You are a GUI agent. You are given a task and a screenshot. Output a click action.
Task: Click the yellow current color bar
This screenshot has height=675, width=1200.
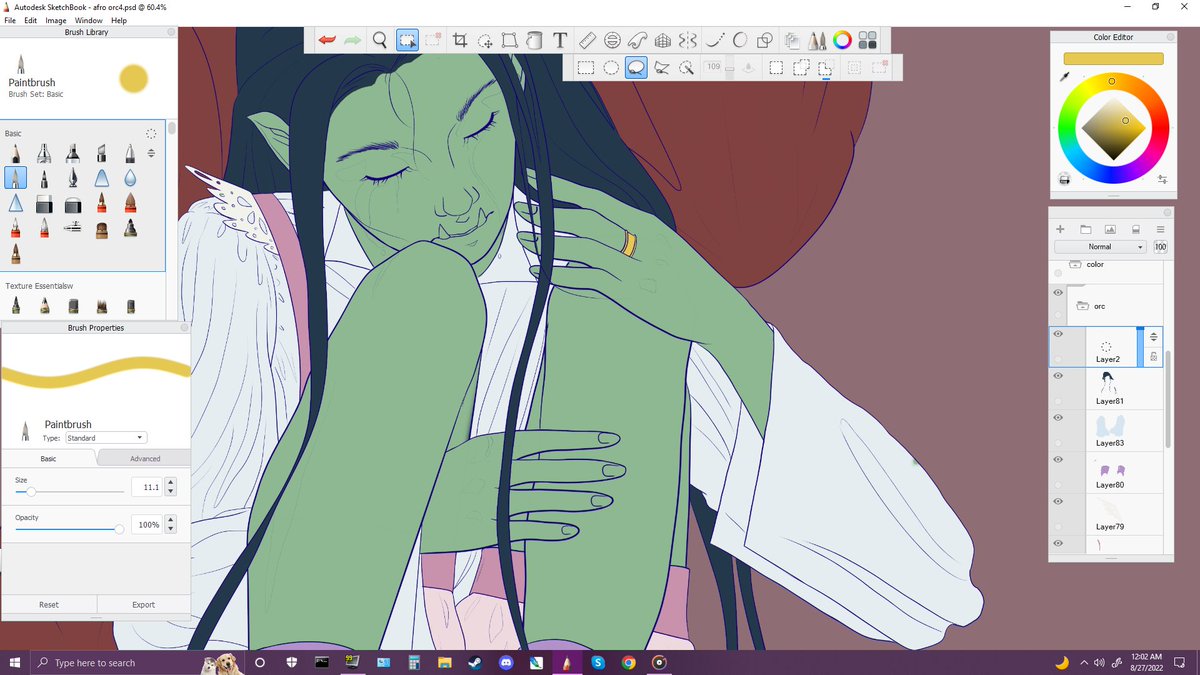pos(1113,58)
